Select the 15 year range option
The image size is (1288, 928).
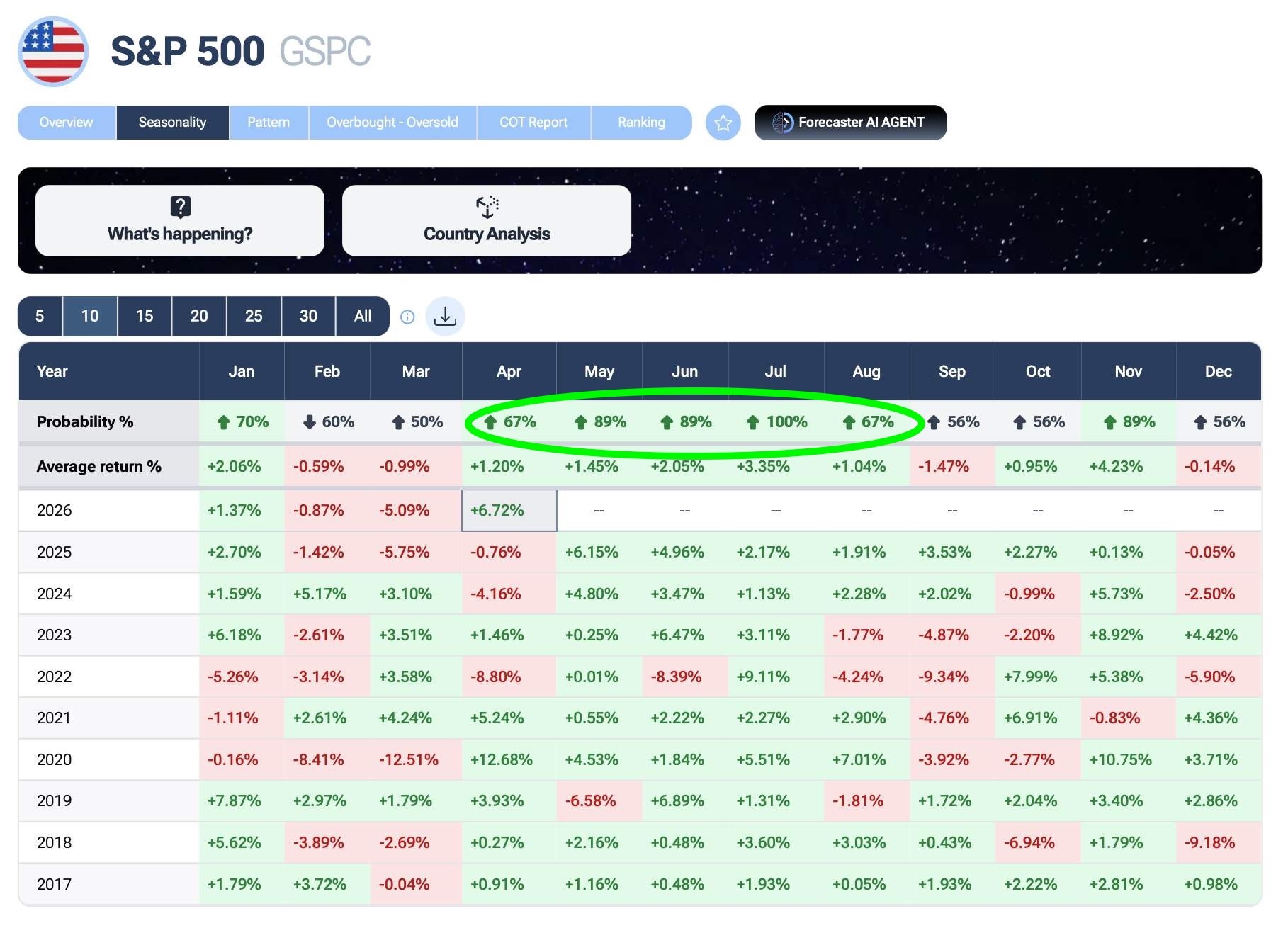point(145,316)
